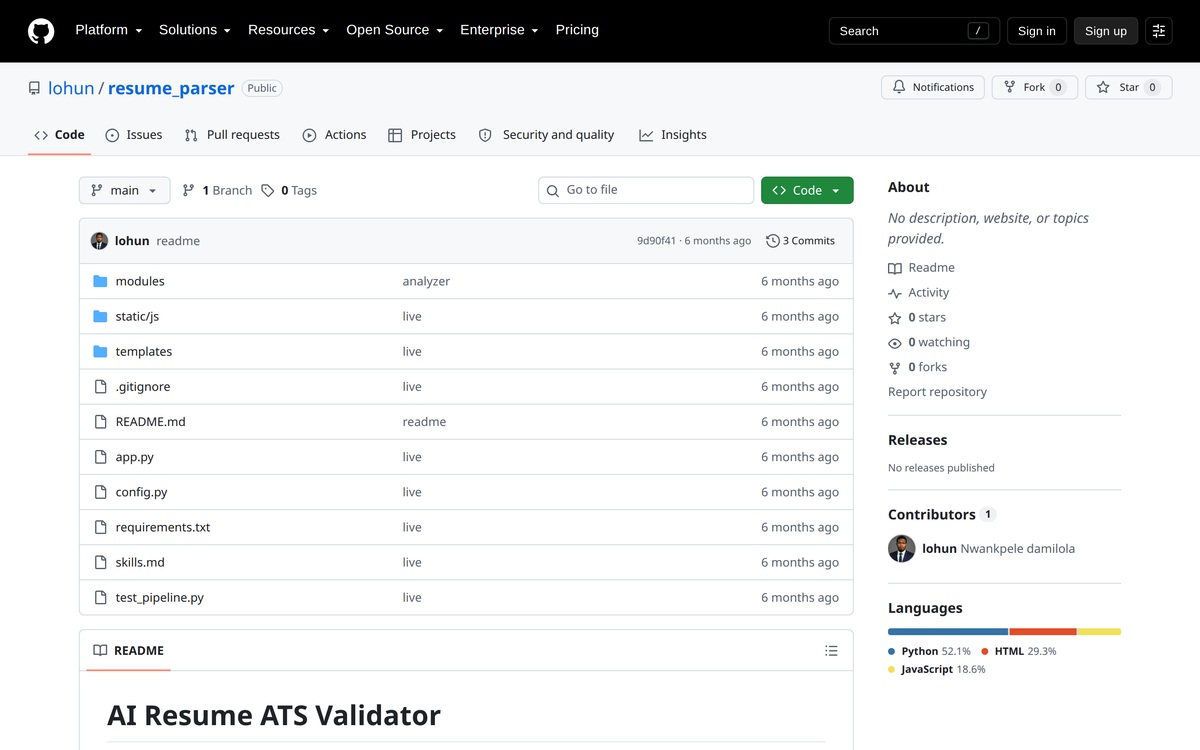Click the bell icon in Notifications
Screen dimensions: 1200x750
[x=899, y=87]
